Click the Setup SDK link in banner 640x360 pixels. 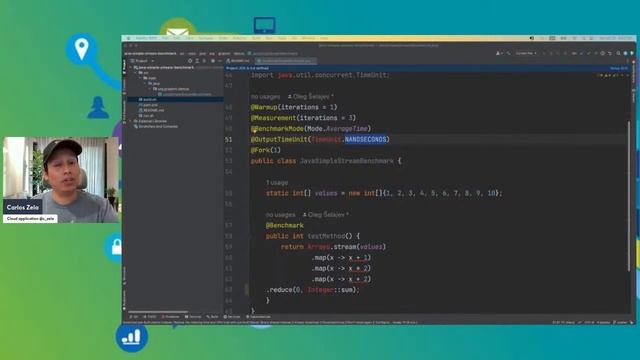619,68
